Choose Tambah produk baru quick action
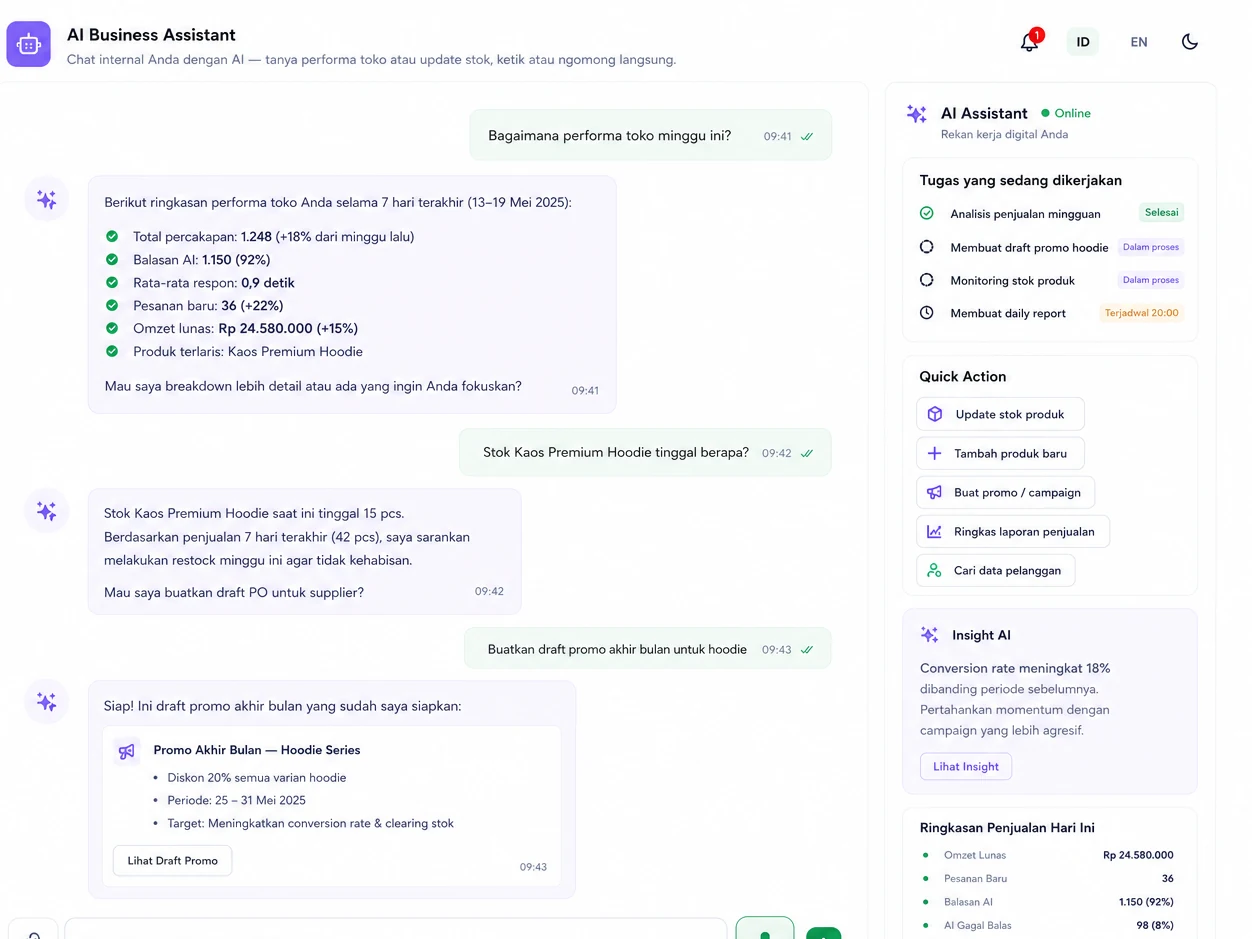Image resolution: width=1252 pixels, height=939 pixels. tap(1000, 453)
